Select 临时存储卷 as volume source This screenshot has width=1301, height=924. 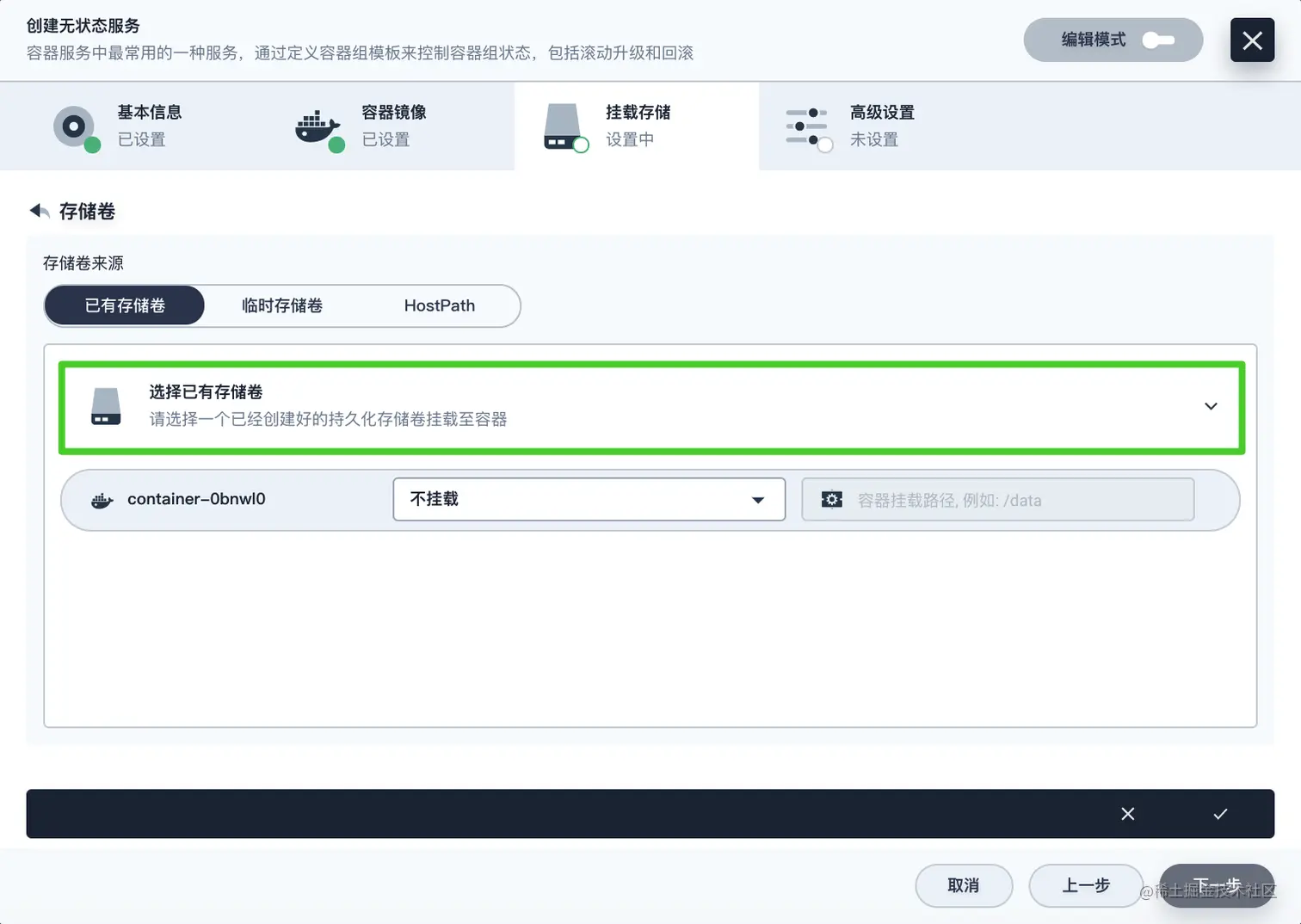point(281,305)
